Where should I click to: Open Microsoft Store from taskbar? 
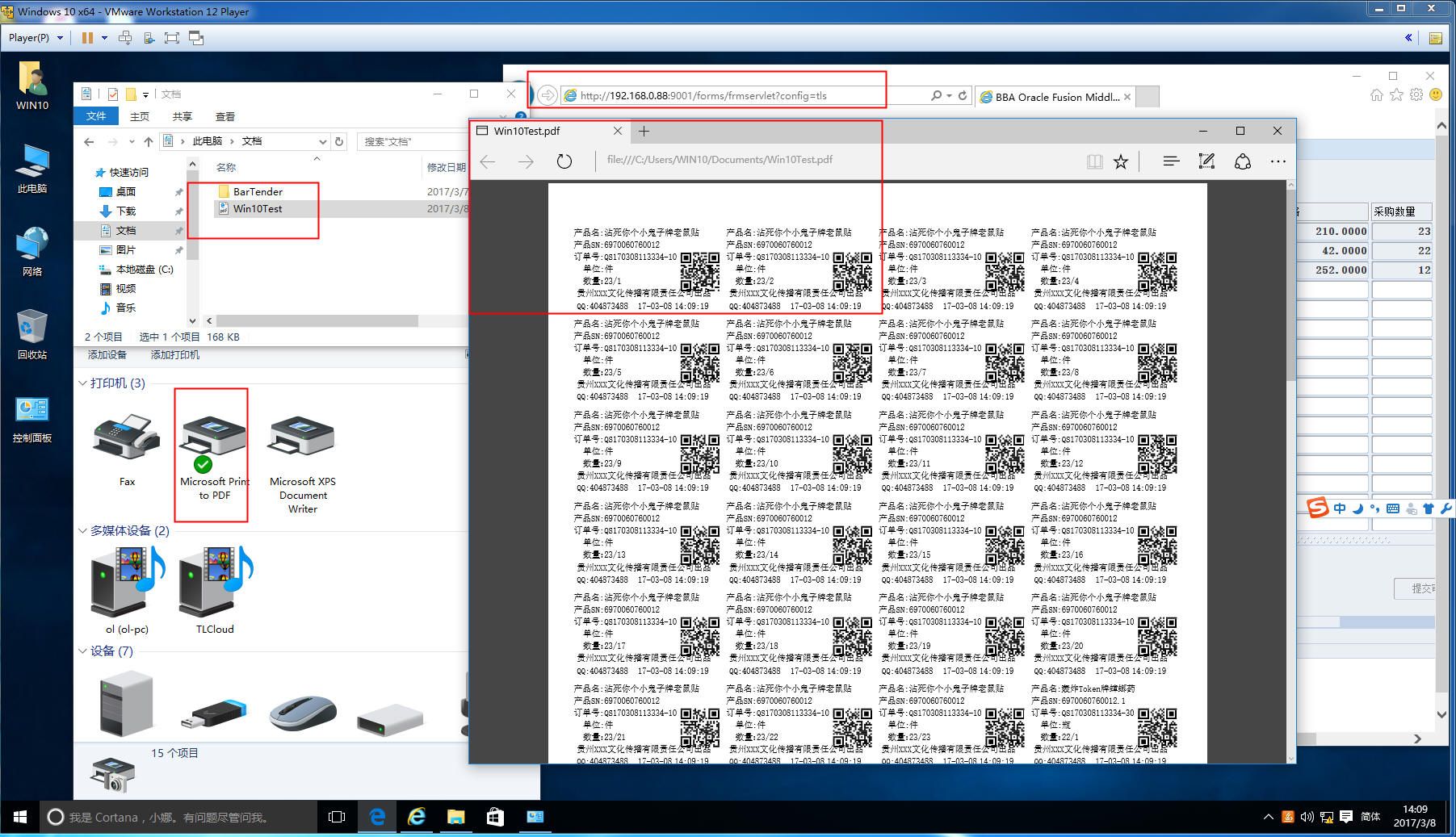495,817
